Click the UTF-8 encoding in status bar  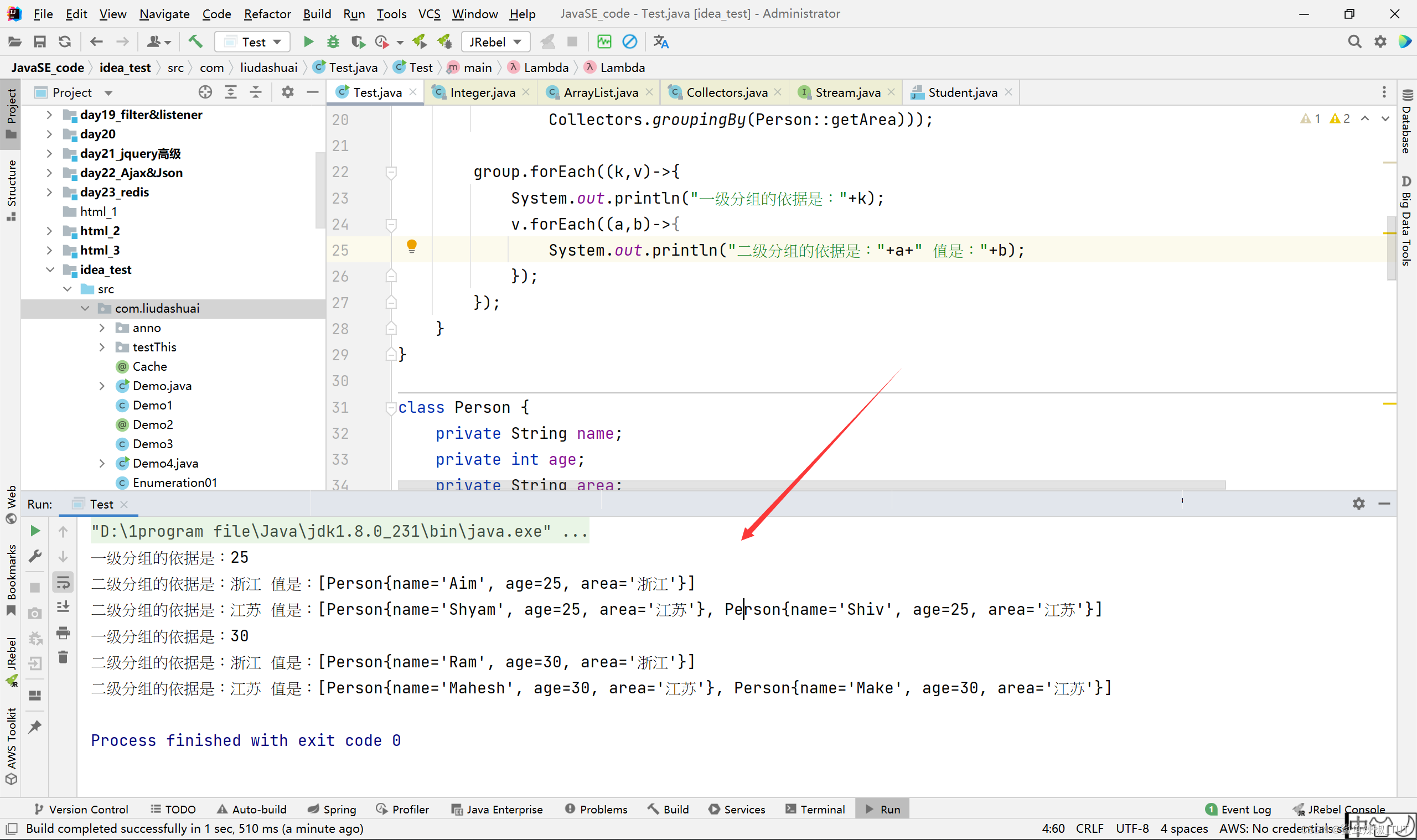tap(1132, 829)
